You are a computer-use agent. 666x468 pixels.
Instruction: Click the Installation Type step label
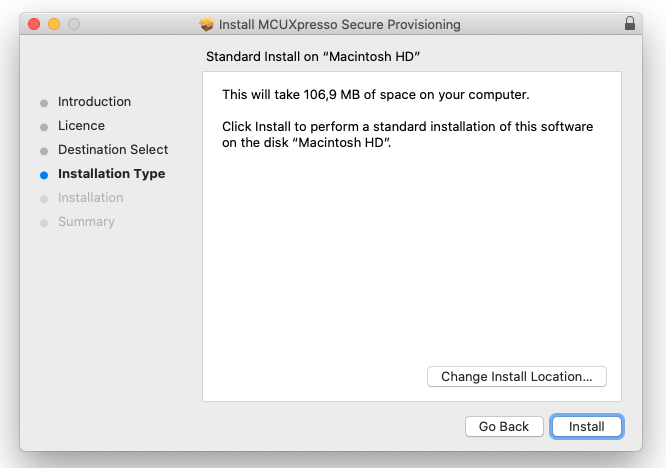point(111,174)
